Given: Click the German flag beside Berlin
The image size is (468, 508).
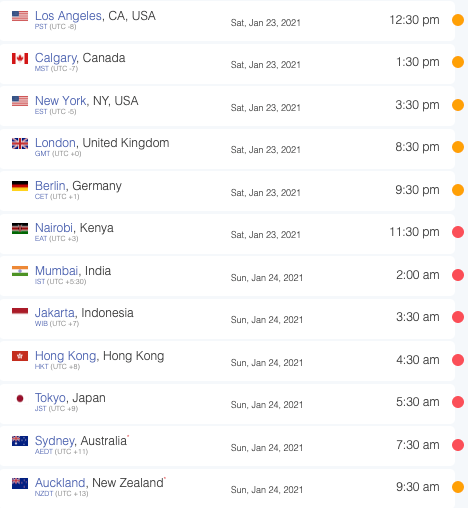Looking at the screenshot, I should (20, 186).
